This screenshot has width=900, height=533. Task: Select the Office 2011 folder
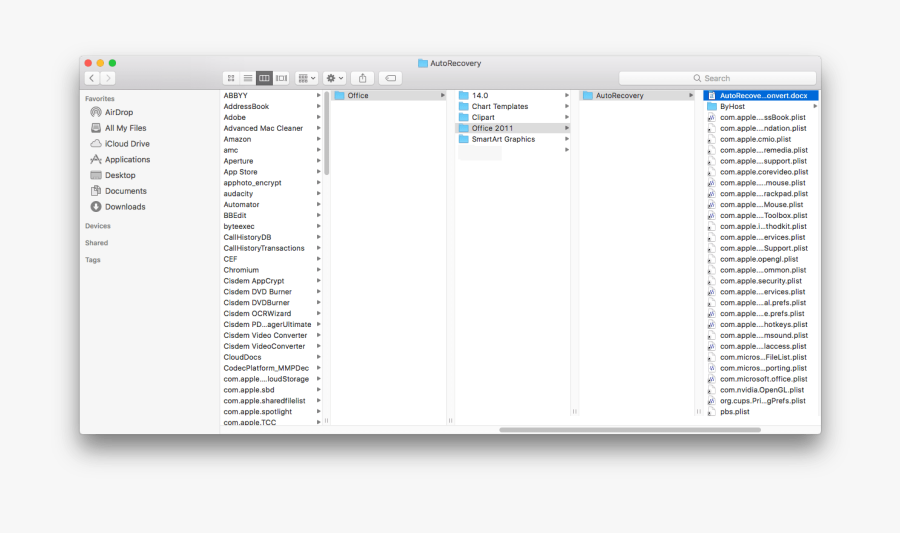coord(513,128)
